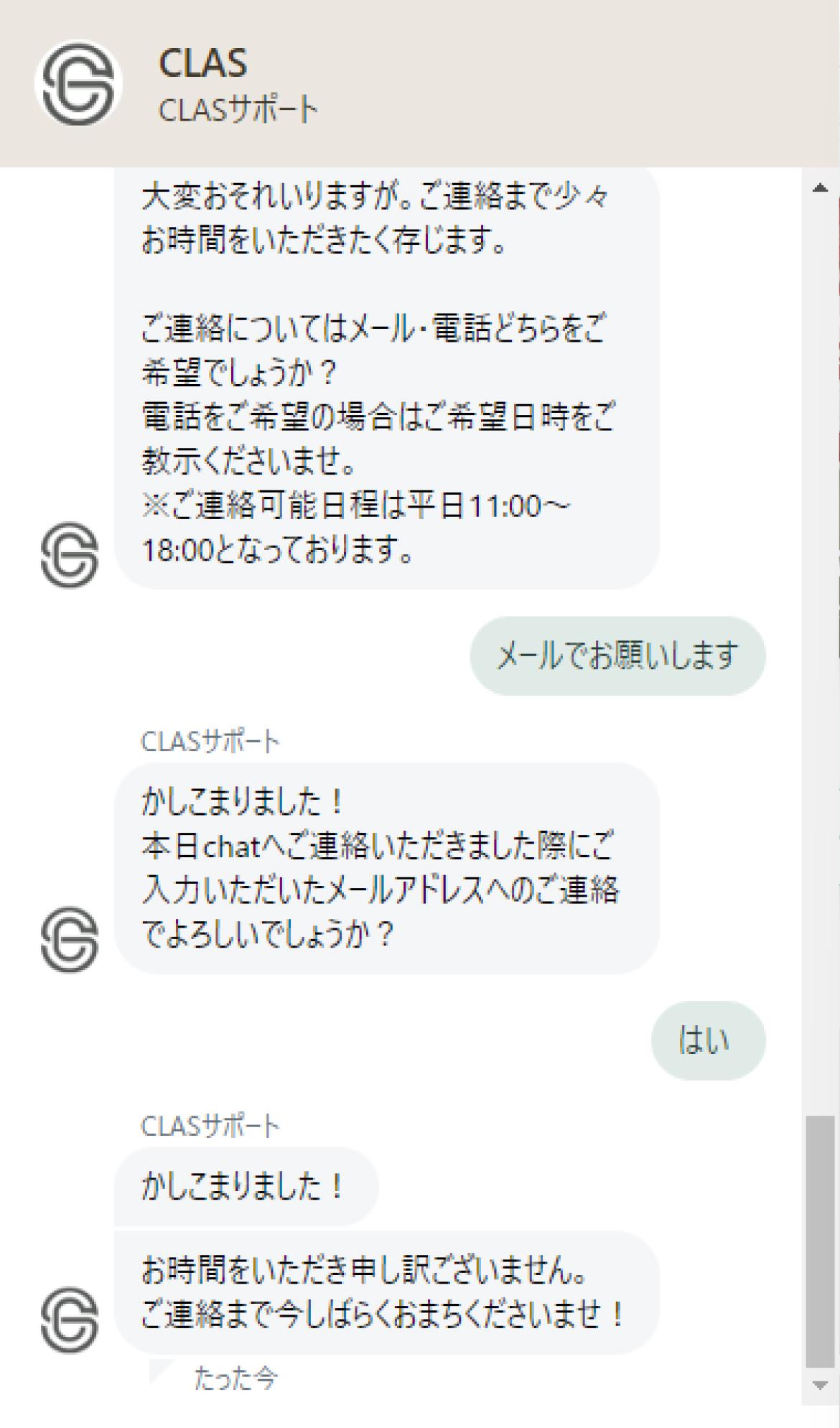840x1428 pixels.
Task: Click the お時間をいただき申し訳ございません message
Action: tap(386, 1292)
